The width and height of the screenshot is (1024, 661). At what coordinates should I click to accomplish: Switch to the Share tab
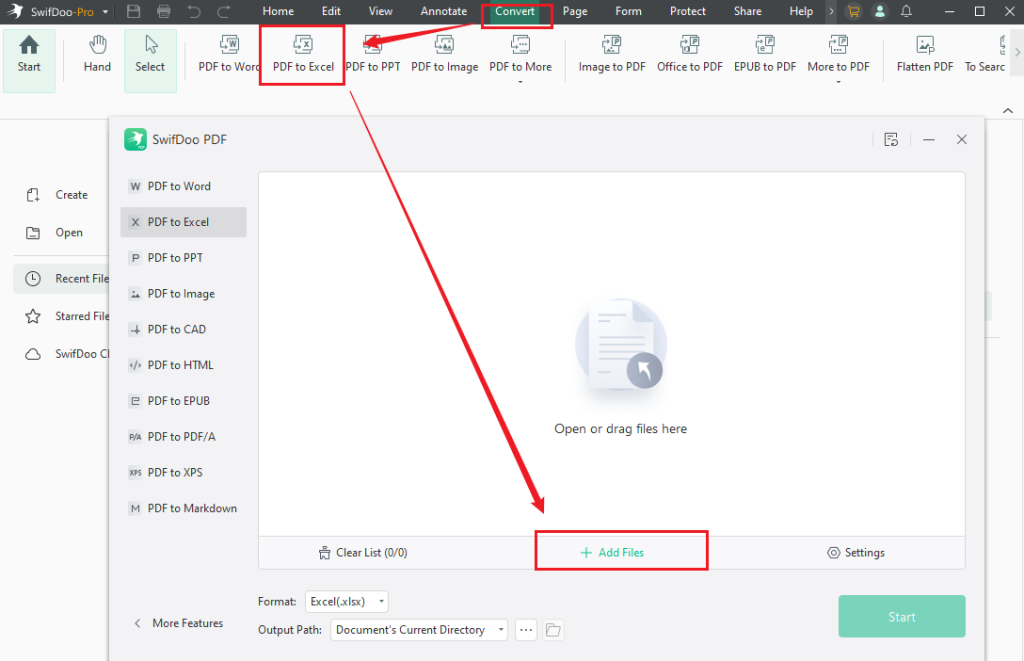tap(748, 11)
